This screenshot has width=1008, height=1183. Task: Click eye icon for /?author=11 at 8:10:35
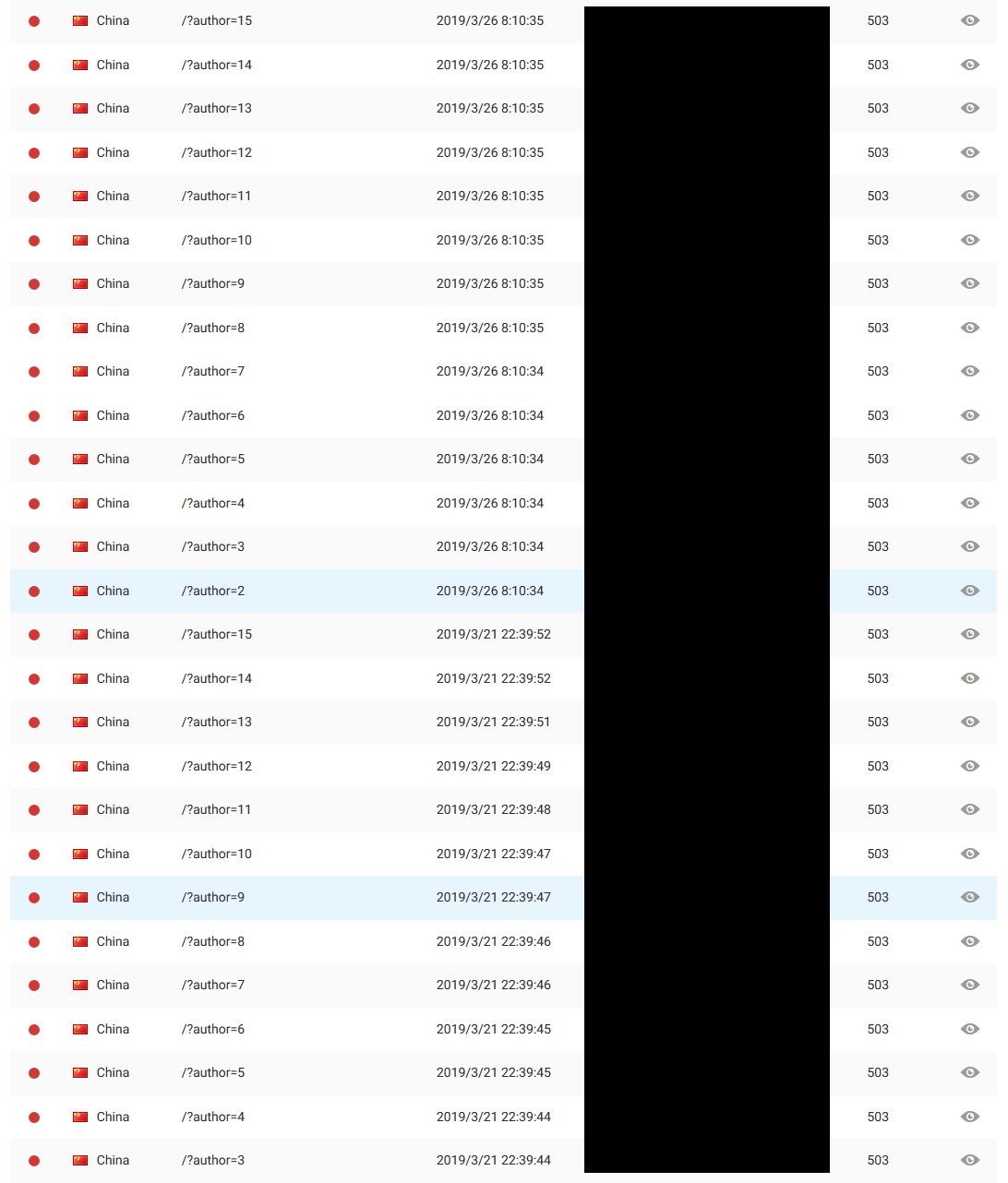(969, 196)
